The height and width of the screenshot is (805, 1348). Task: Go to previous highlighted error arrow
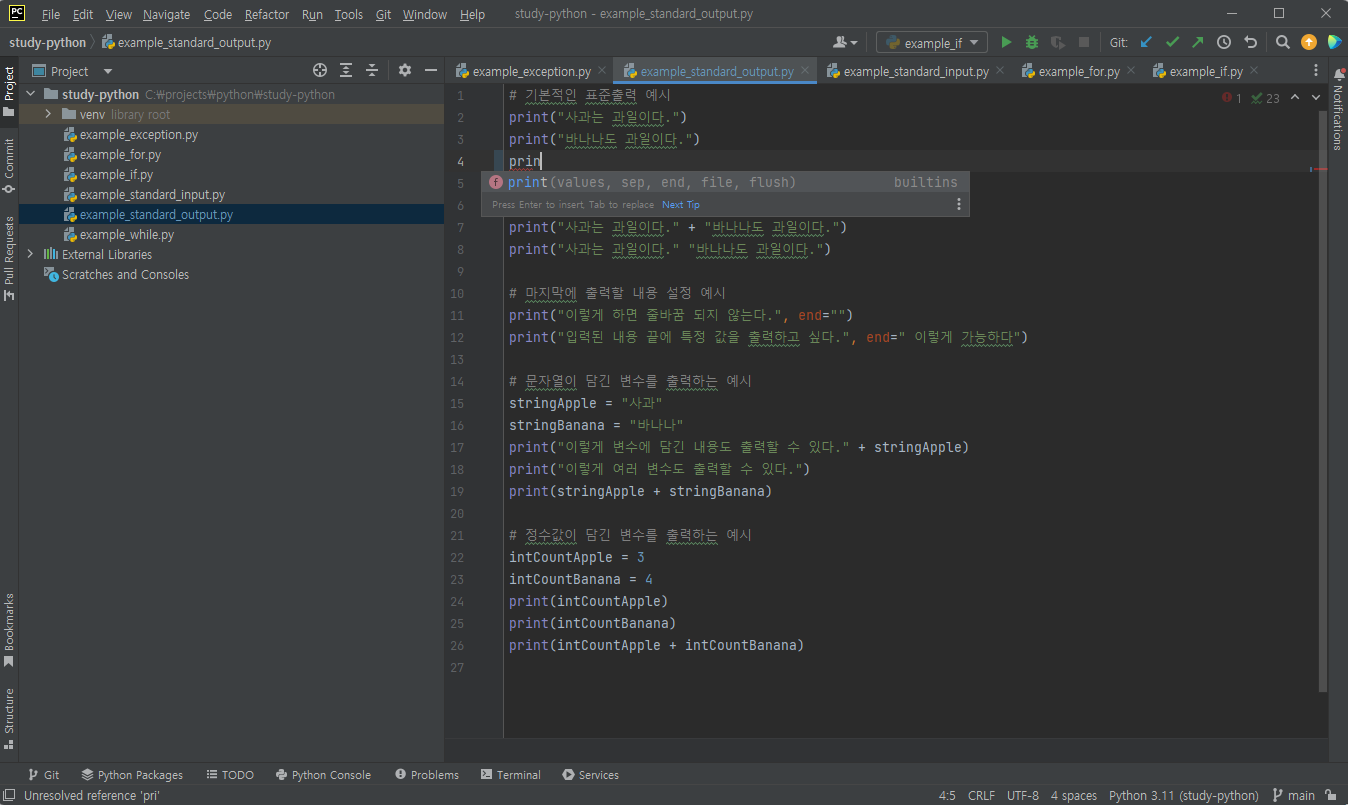1295,98
